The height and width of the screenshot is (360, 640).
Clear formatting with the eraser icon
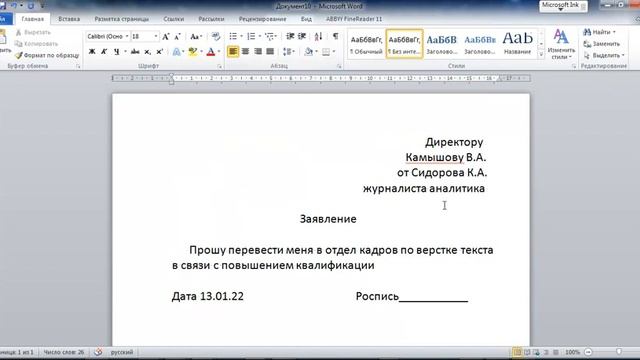click(x=216, y=37)
